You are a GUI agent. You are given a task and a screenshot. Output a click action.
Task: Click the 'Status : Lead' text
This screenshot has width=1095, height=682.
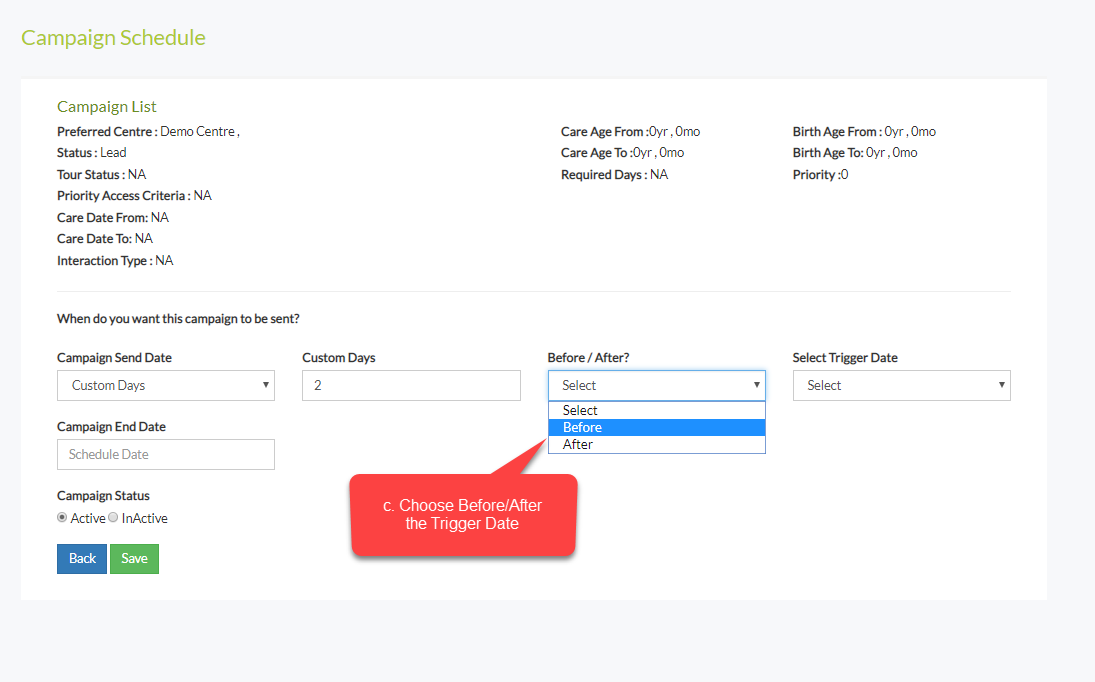[91, 153]
